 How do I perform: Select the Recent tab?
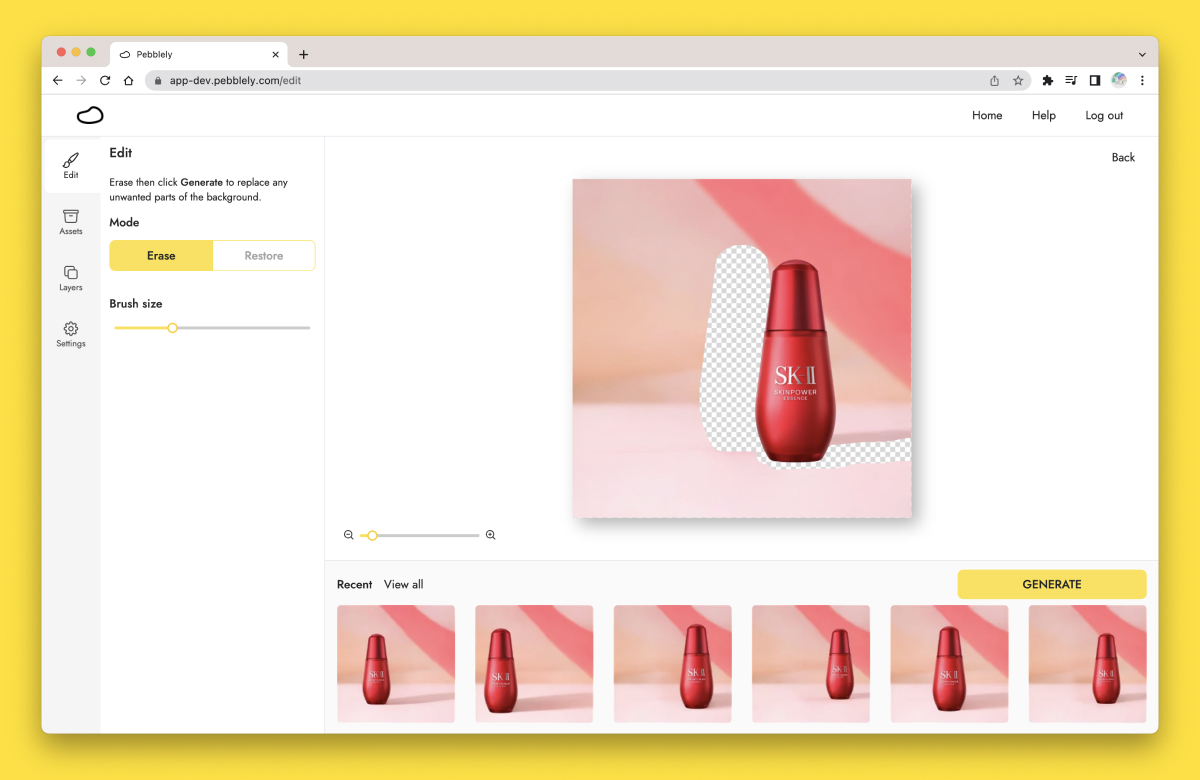pyautogui.click(x=354, y=584)
